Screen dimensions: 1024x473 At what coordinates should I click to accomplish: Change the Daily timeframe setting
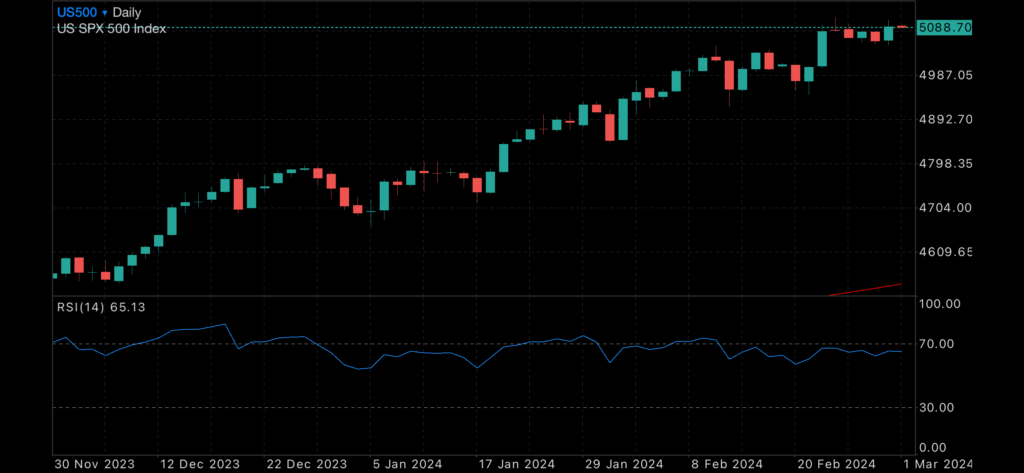click(x=127, y=12)
